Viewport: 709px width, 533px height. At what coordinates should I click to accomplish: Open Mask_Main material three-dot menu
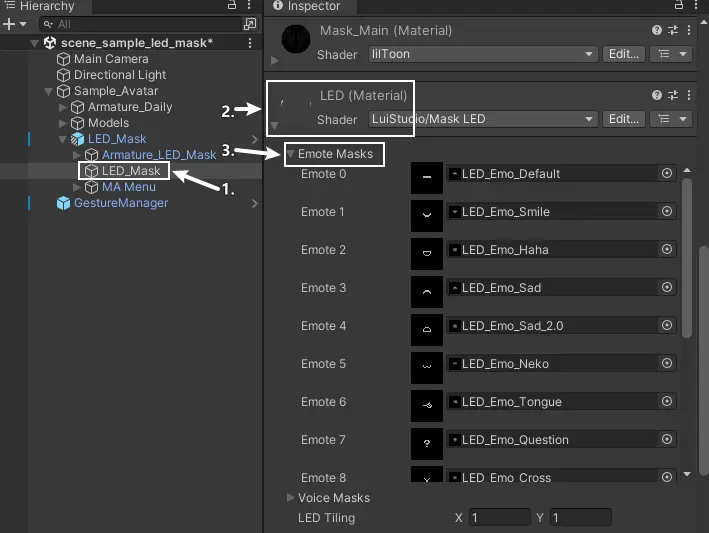click(689, 30)
